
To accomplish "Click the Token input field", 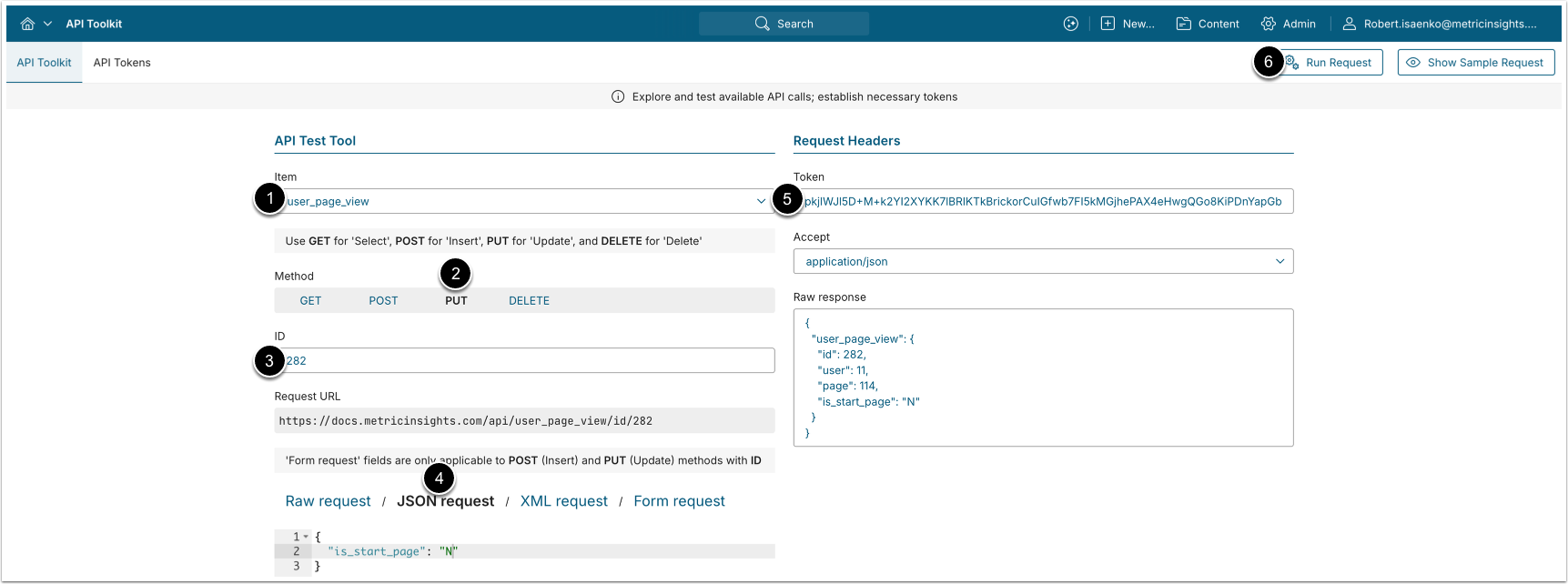I will point(1043,201).
